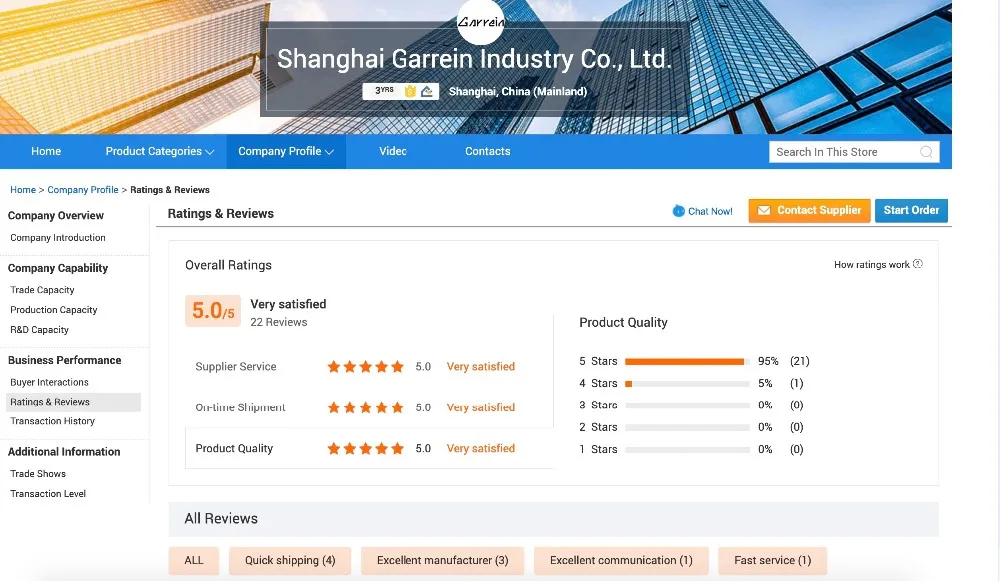Click the search magnifier icon in store search
This screenshot has width=1000, height=581.
(926, 152)
